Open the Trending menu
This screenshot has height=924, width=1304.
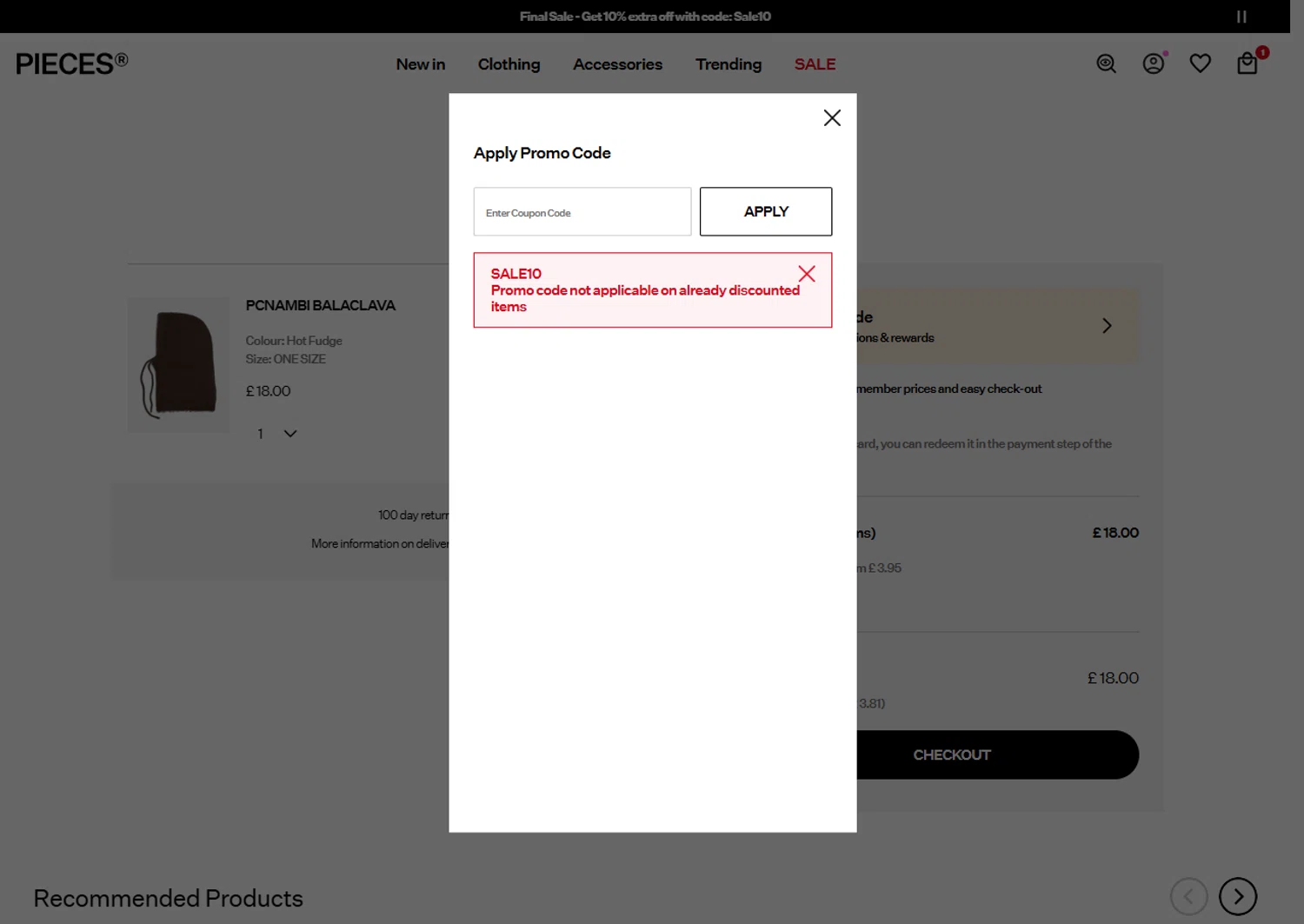pos(729,64)
